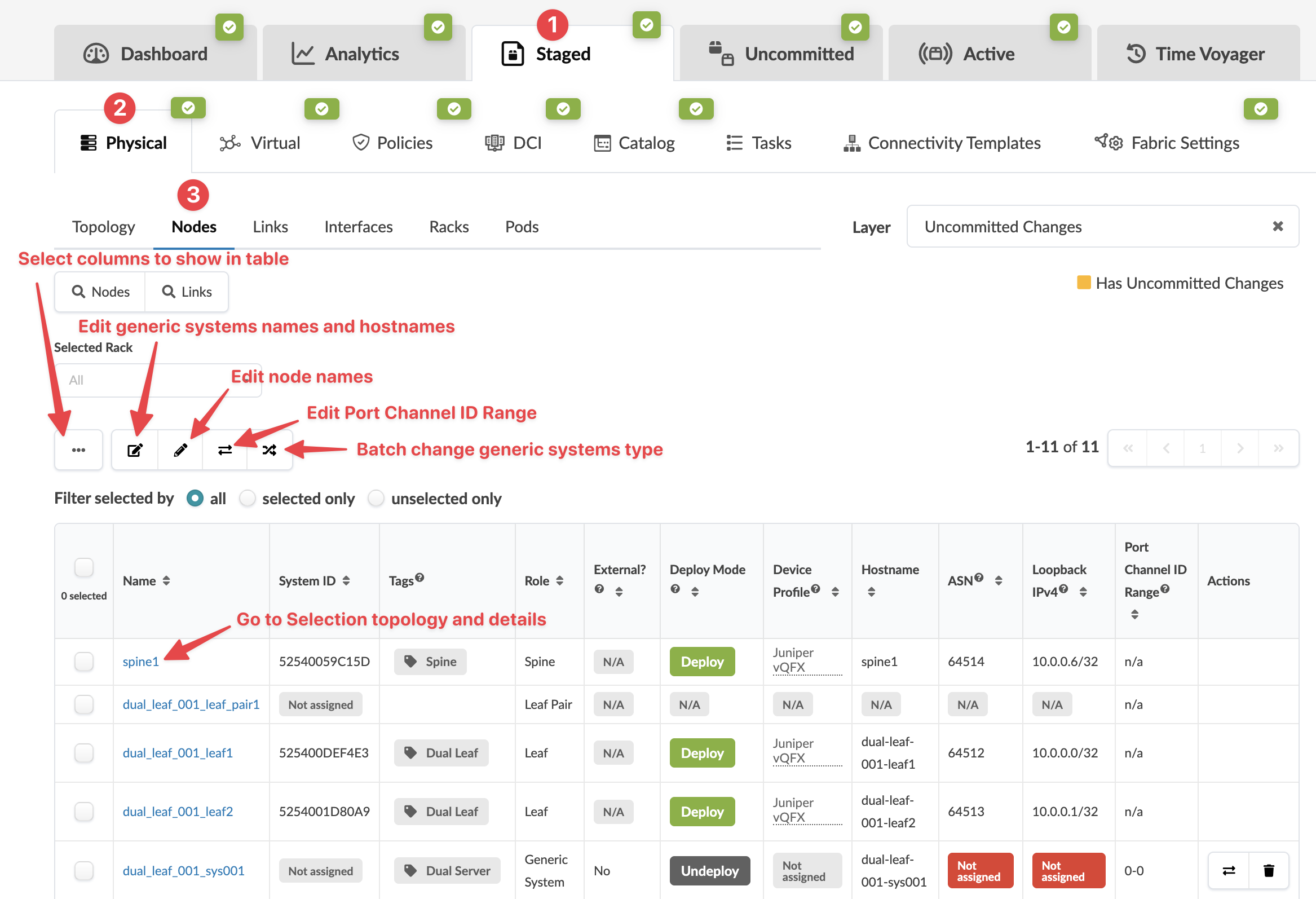The width and height of the screenshot is (1316, 899).
Task: Click batch change generic systems type icon
Action: pyautogui.click(x=270, y=450)
